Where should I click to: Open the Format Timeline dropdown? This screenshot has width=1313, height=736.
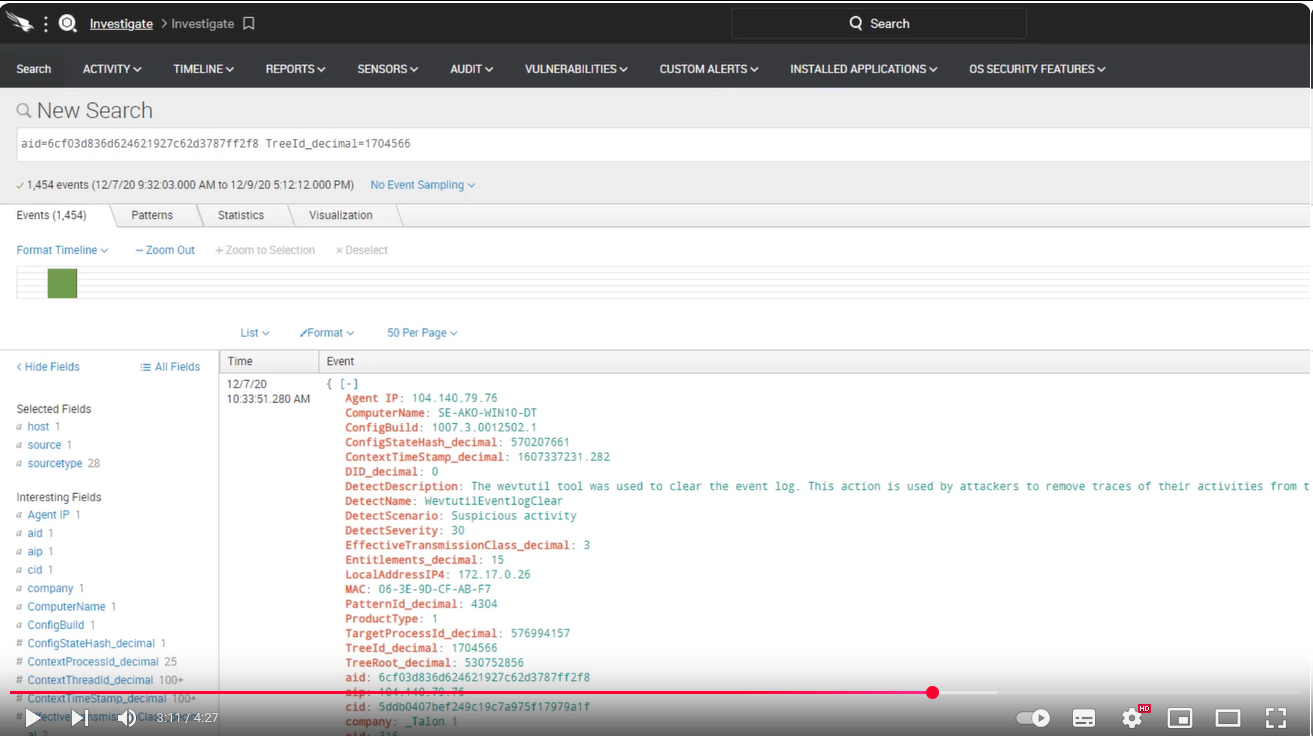[x=62, y=250]
